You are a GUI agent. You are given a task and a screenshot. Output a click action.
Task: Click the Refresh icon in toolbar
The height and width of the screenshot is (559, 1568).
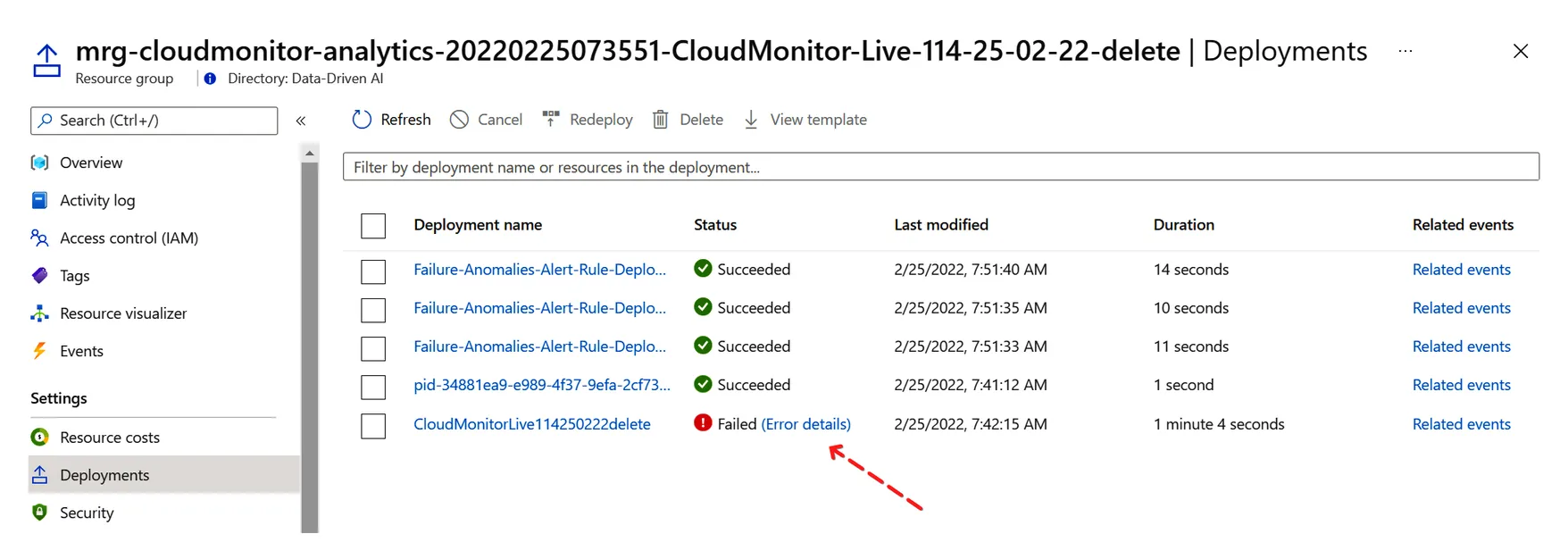[362, 120]
